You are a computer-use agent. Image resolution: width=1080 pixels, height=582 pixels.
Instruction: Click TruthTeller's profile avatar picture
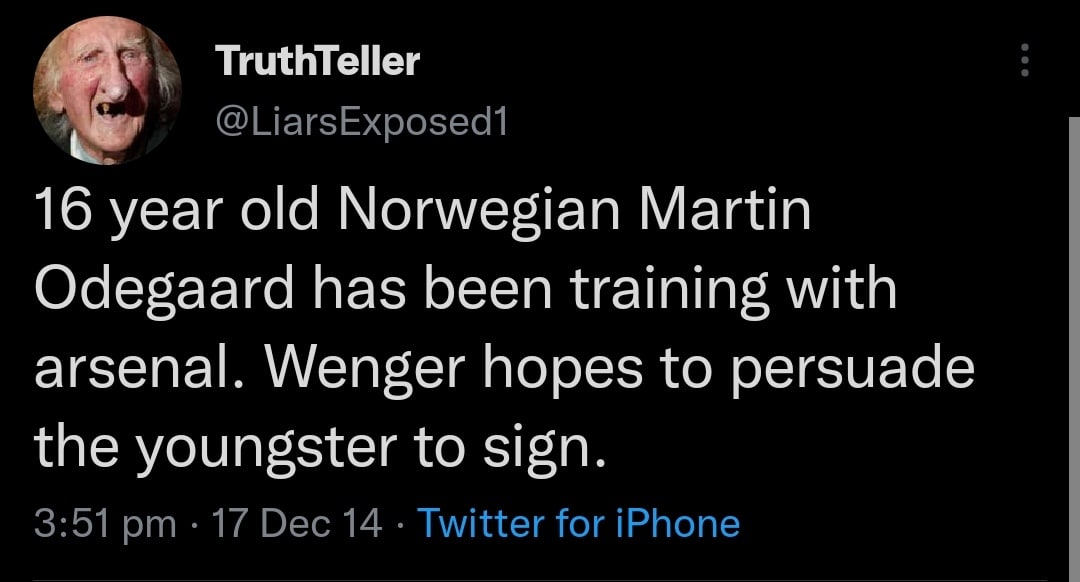(x=108, y=92)
